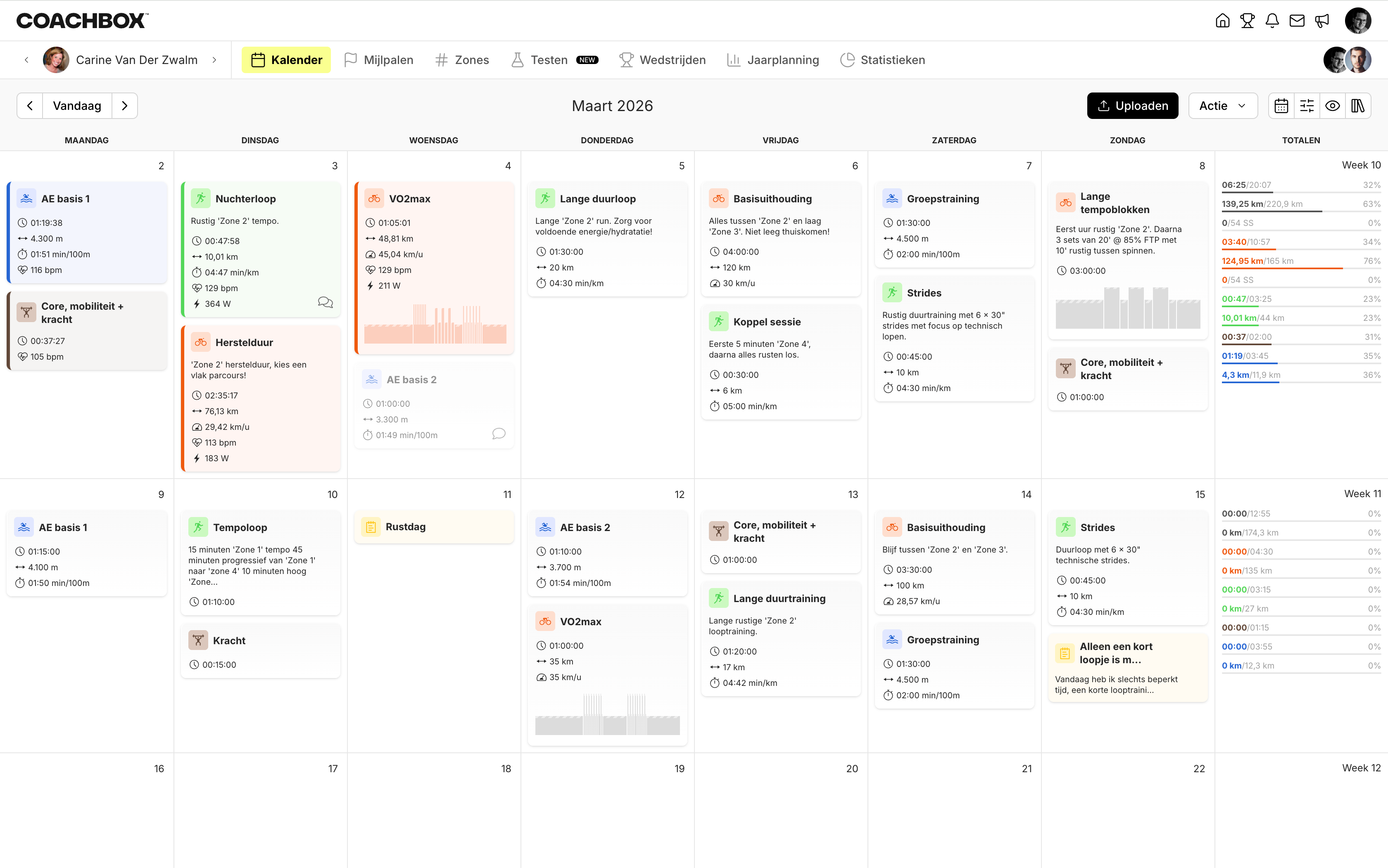
Task: Open the library via the books icon
Action: [1359, 106]
